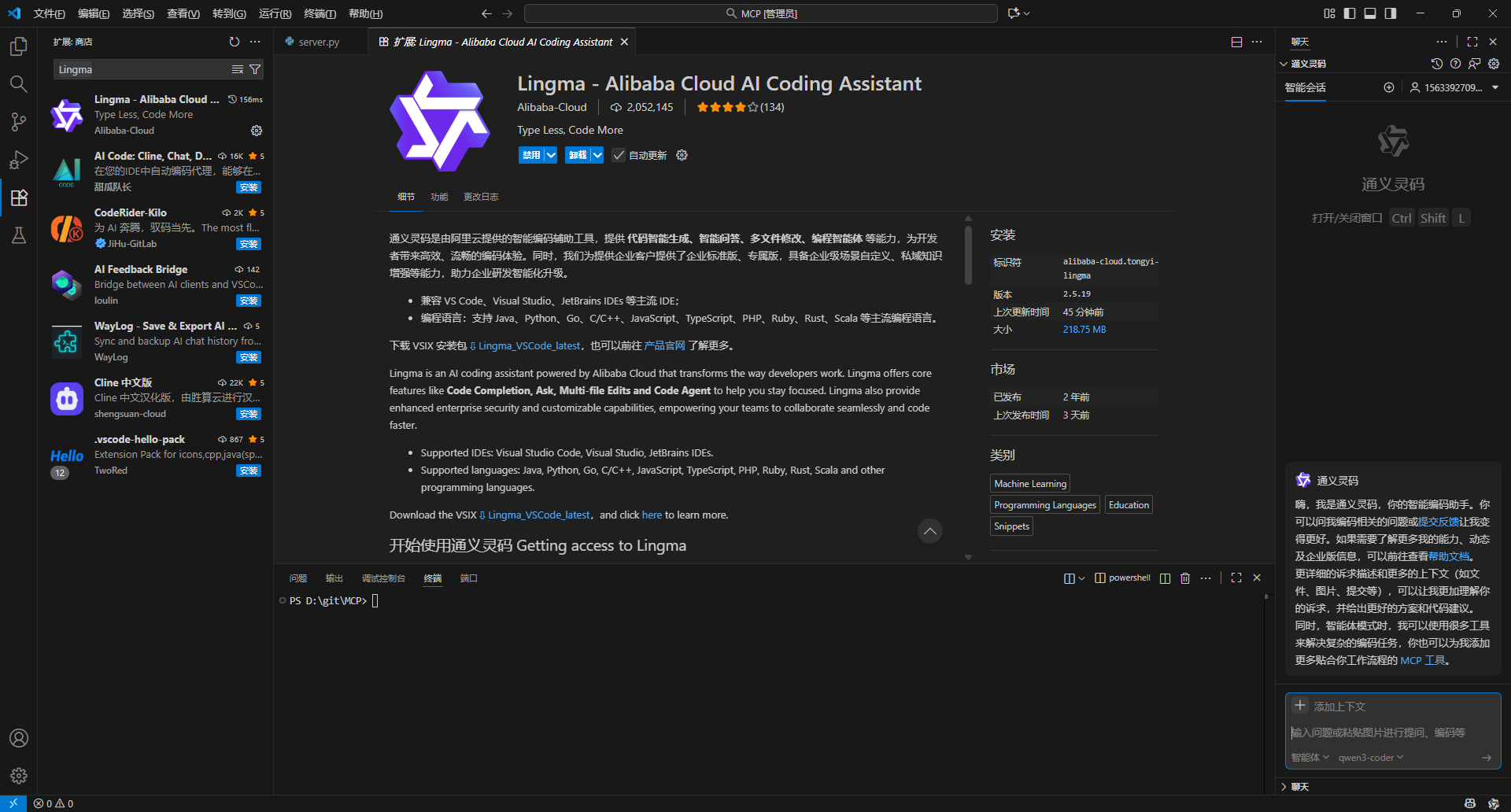Open the Explorer view in activity bar

(x=19, y=46)
